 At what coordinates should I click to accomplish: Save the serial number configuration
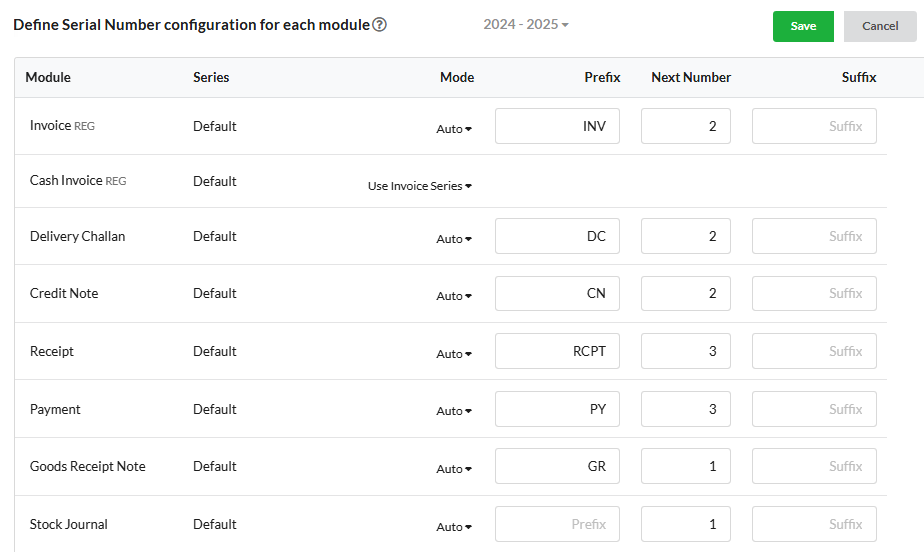click(x=803, y=26)
